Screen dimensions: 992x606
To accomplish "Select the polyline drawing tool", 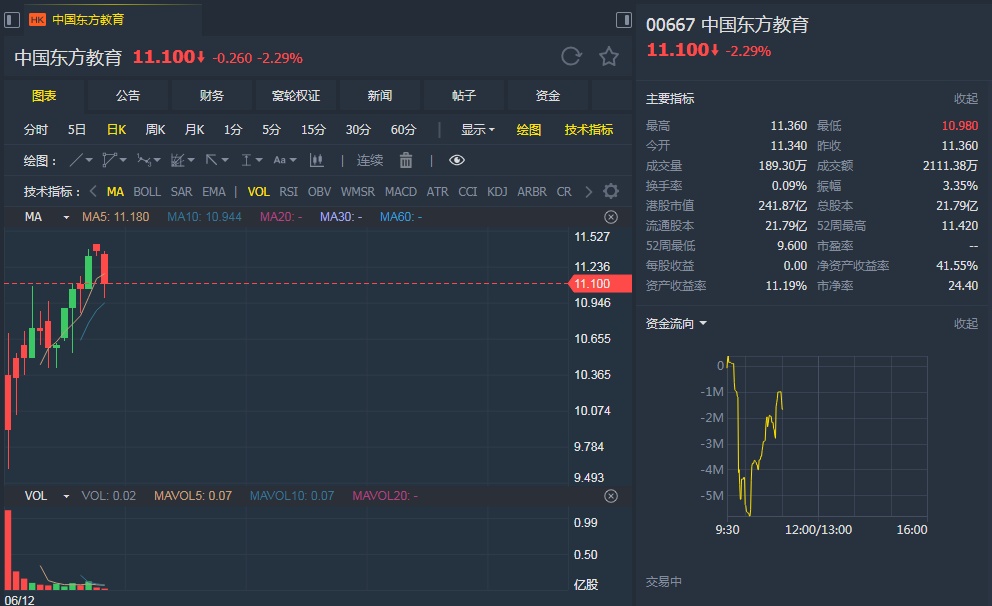I will pos(109,161).
